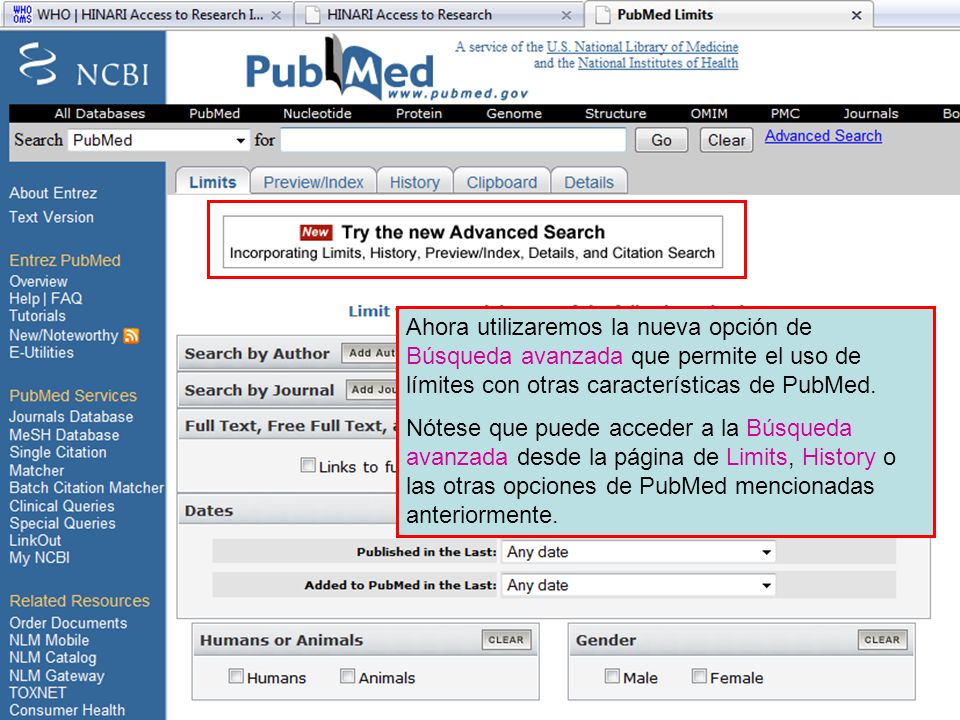Open MeSH Database sidebar link

64,435
